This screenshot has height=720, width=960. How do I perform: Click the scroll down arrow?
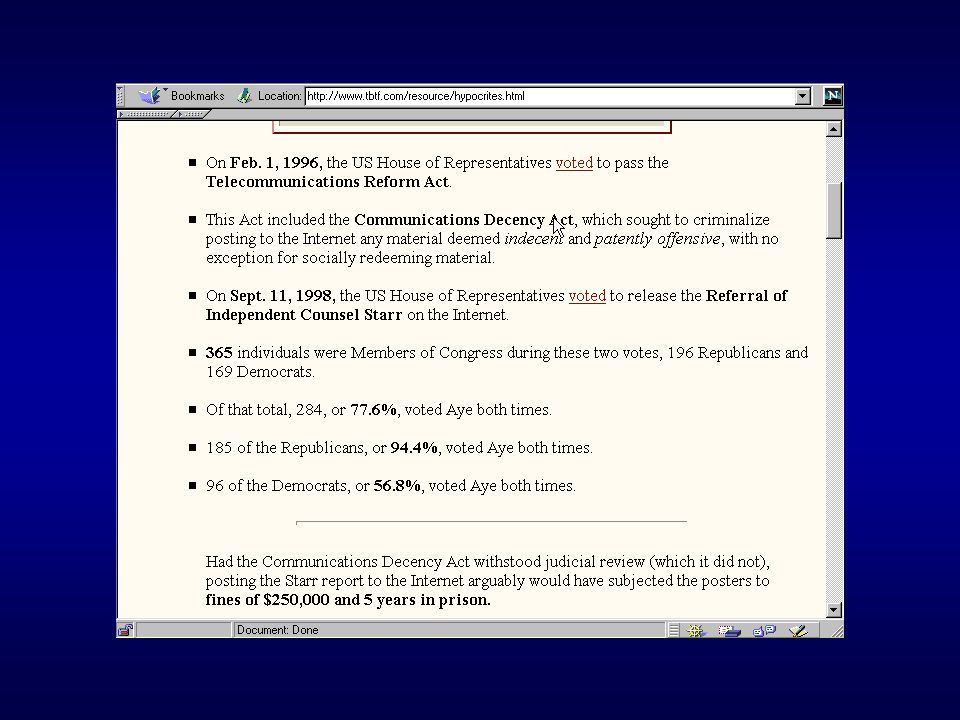point(833,610)
